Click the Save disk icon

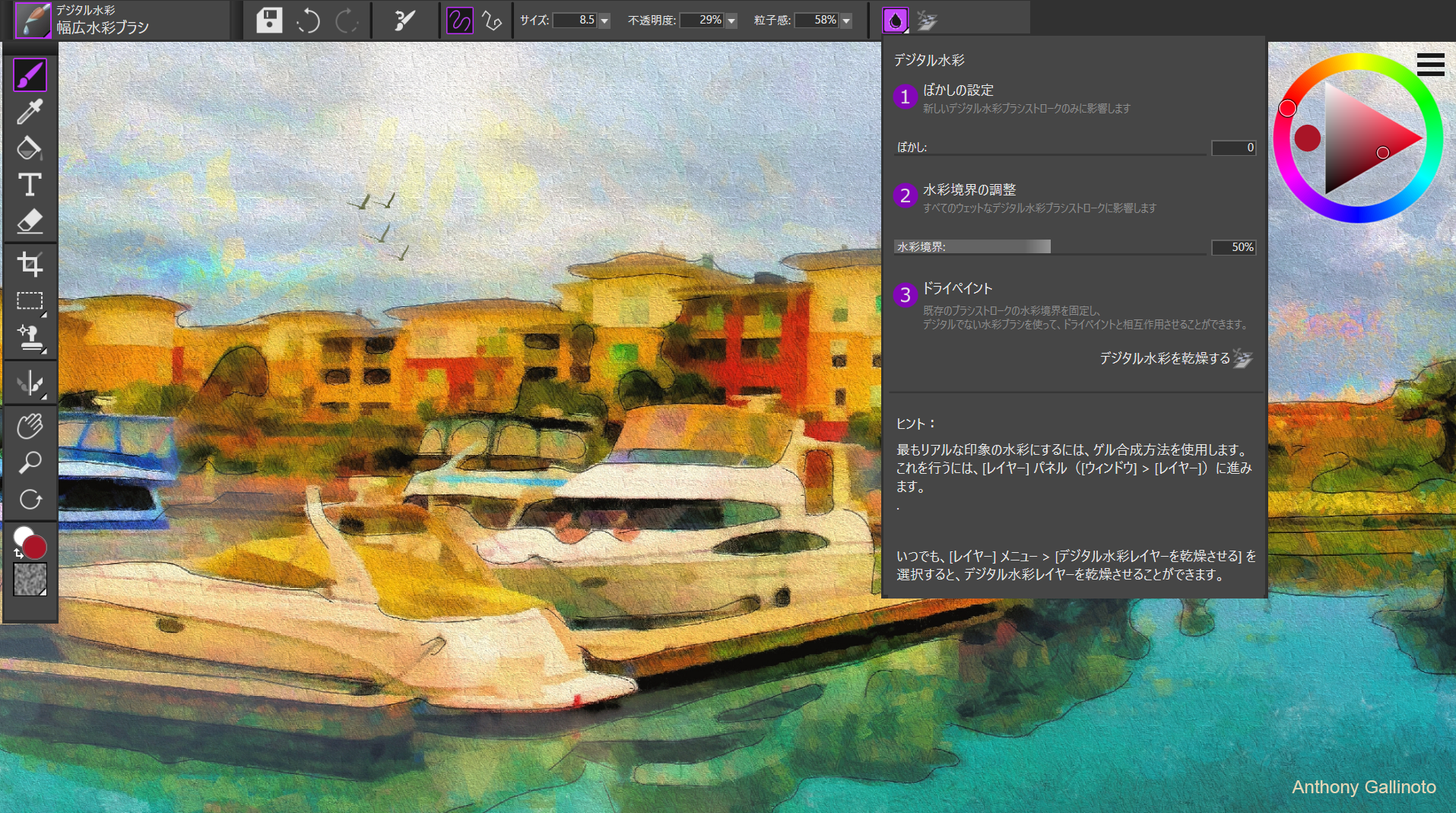tap(269, 21)
